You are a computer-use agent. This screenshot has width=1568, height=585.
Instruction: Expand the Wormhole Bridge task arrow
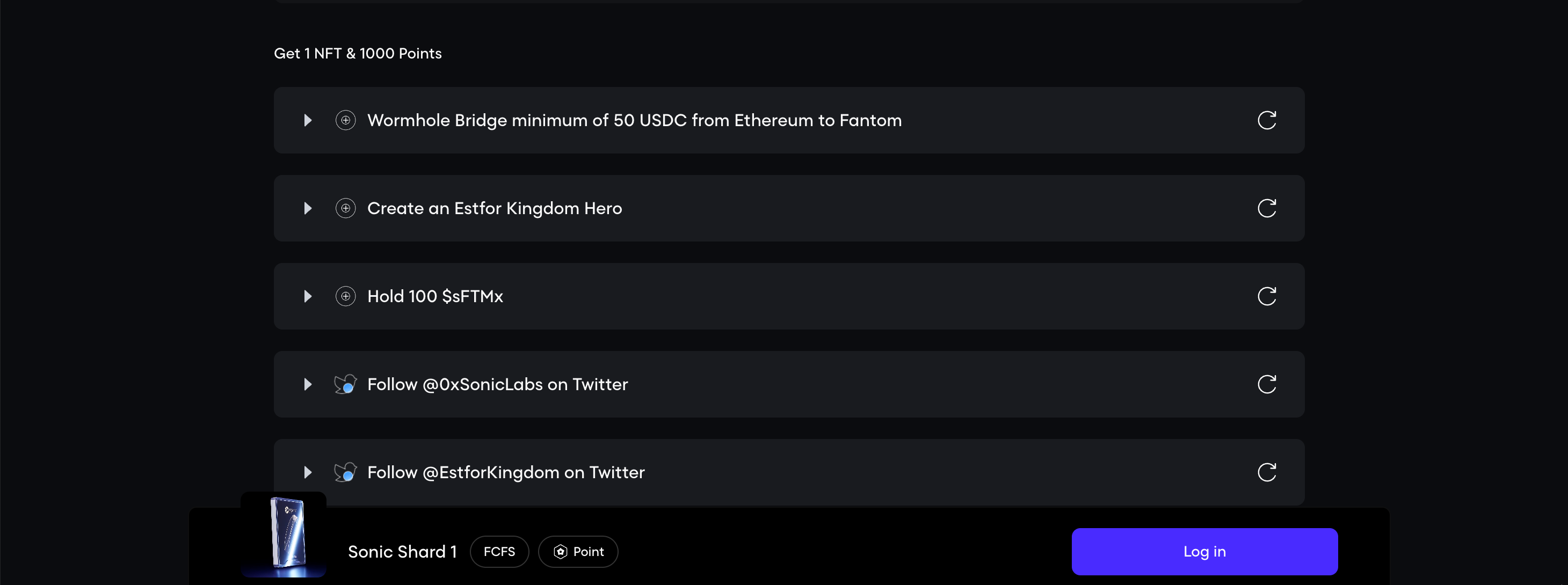pyautogui.click(x=307, y=120)
